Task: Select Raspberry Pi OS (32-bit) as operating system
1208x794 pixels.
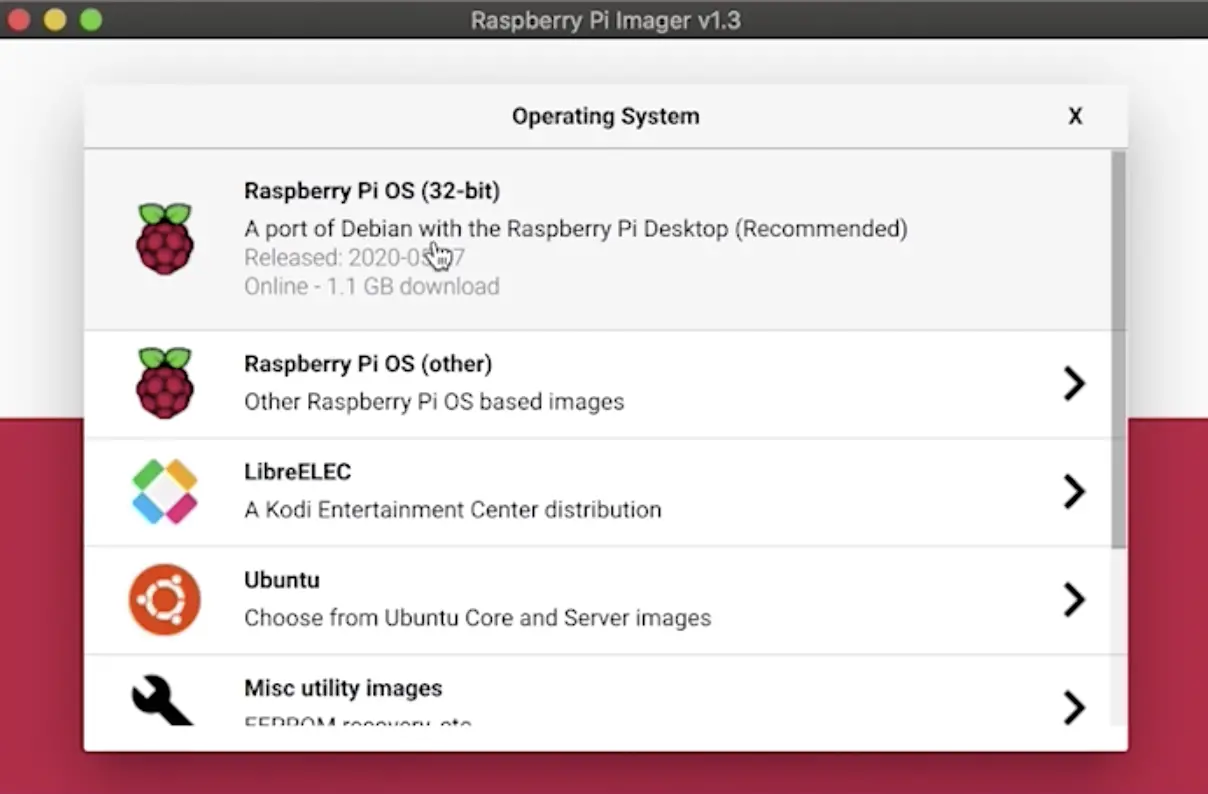Action: pyautogui.click(x=500, y=238)
